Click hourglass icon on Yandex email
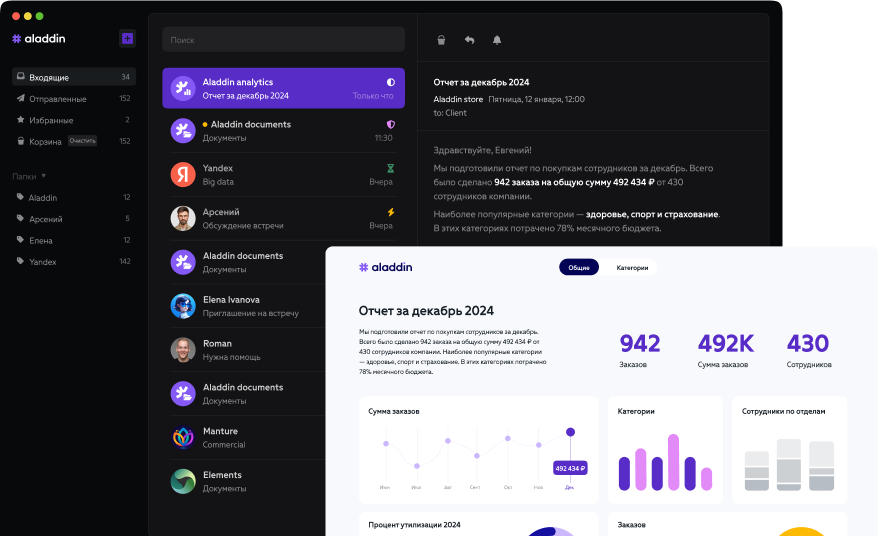The width and height of the screenshot is (878, 536). [x=390, y=168]
